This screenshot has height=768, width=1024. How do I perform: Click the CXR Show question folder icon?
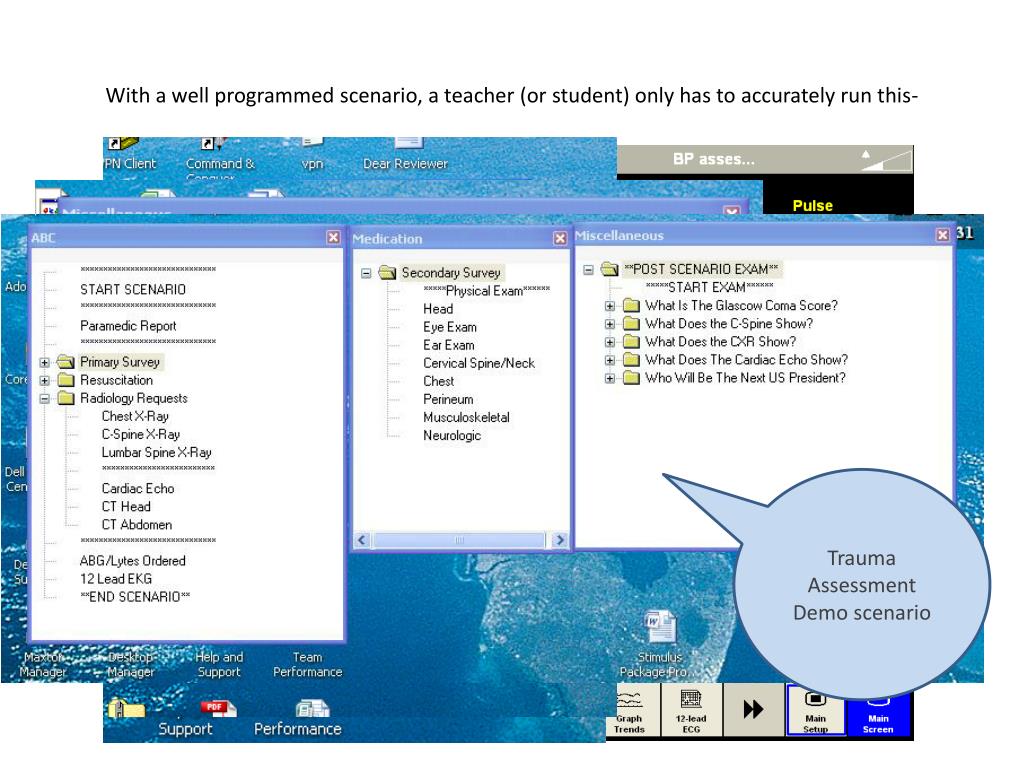pyautogui.click(x=631, y=342)
